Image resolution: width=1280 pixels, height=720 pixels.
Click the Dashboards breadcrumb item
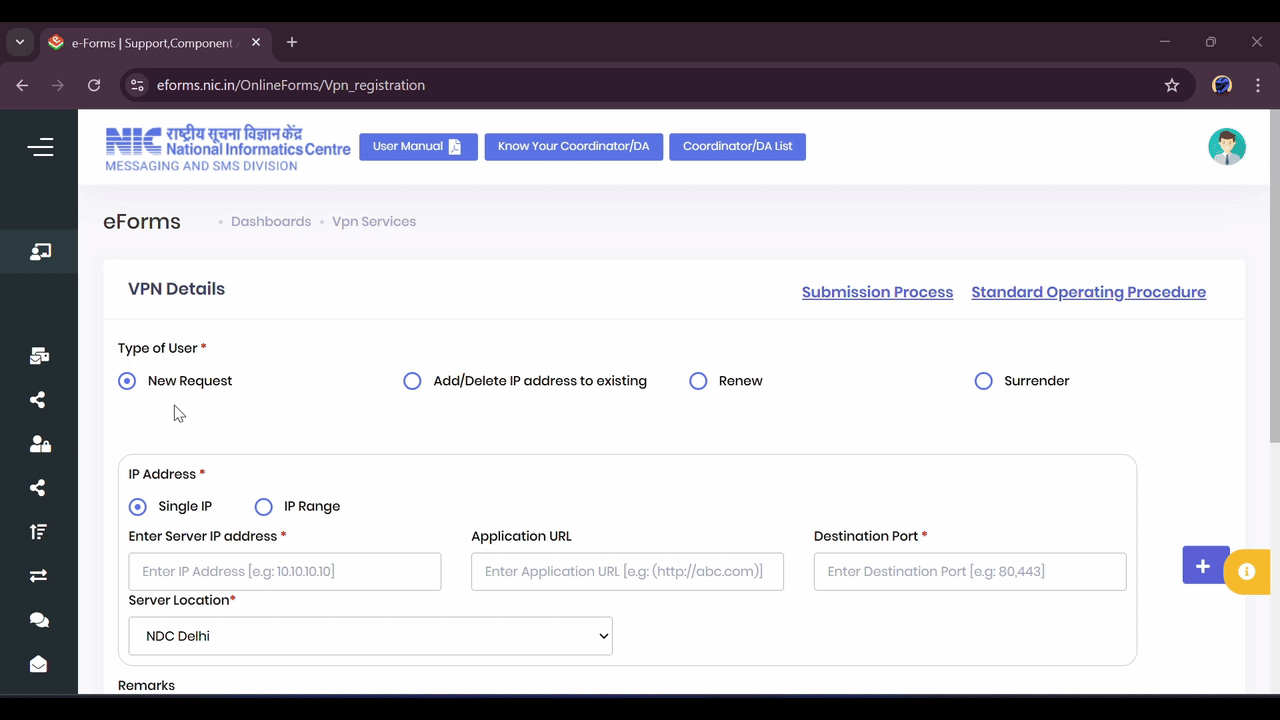pyautogui.click(x=271, y=221)
